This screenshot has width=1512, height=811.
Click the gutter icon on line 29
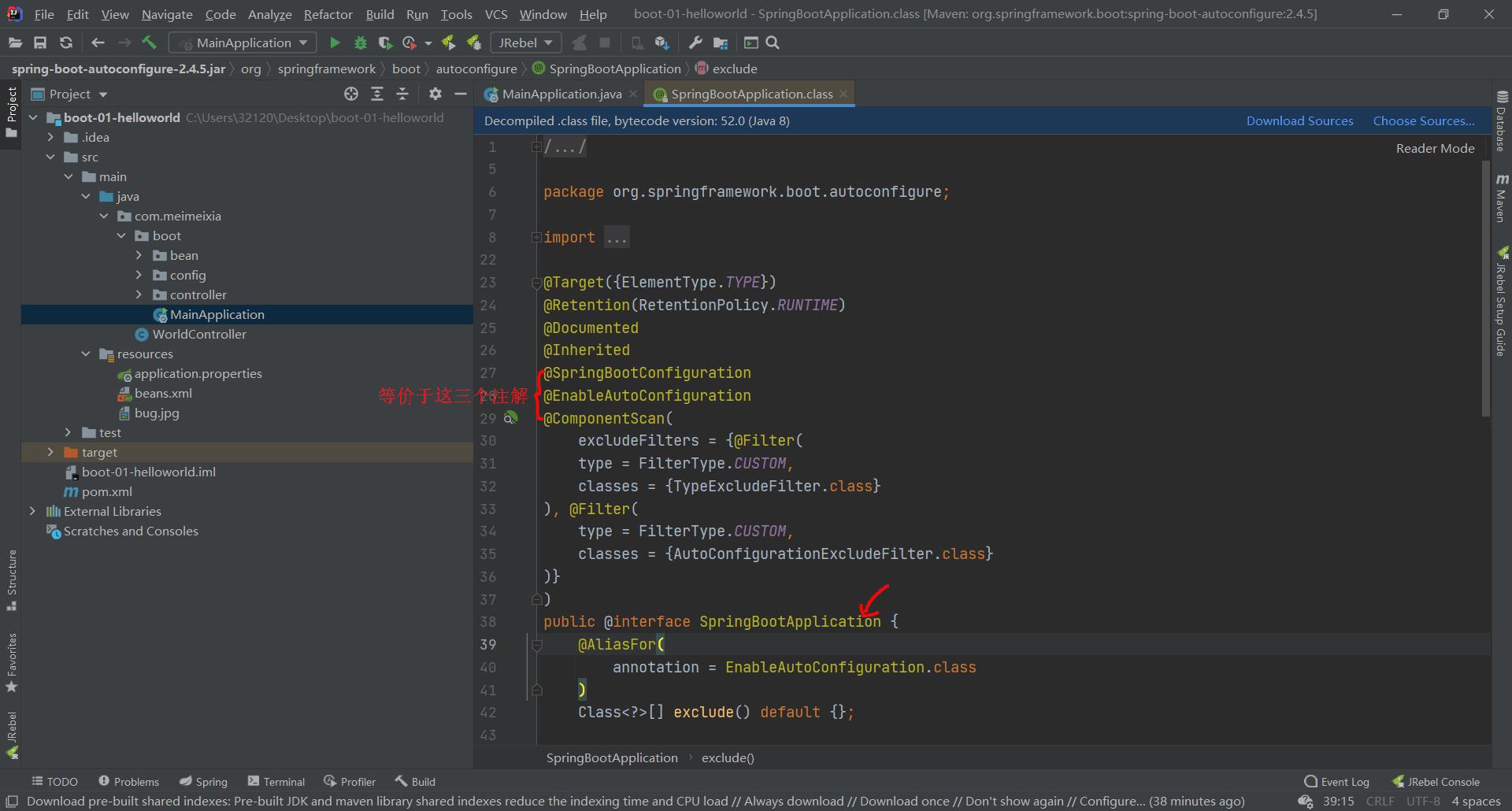point(511,417)
